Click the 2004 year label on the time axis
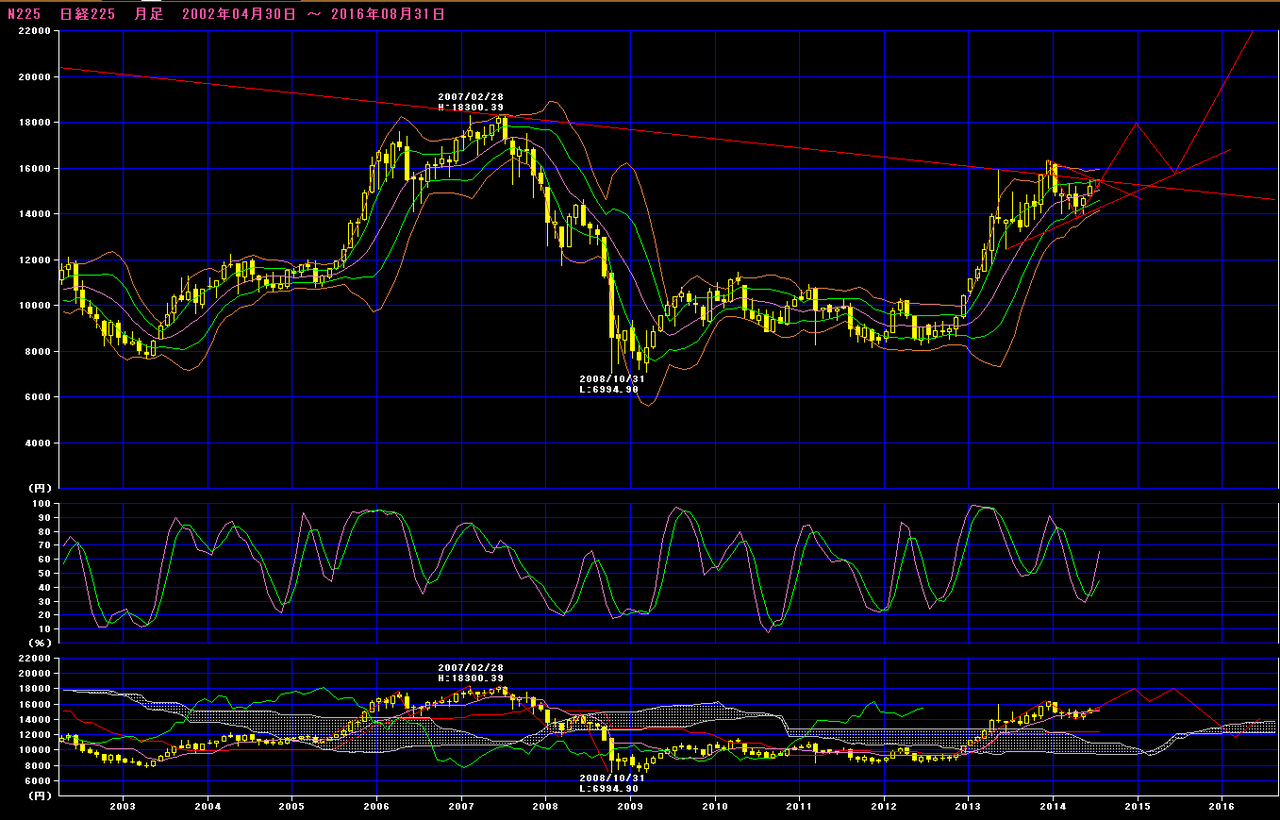 point(207,806)
